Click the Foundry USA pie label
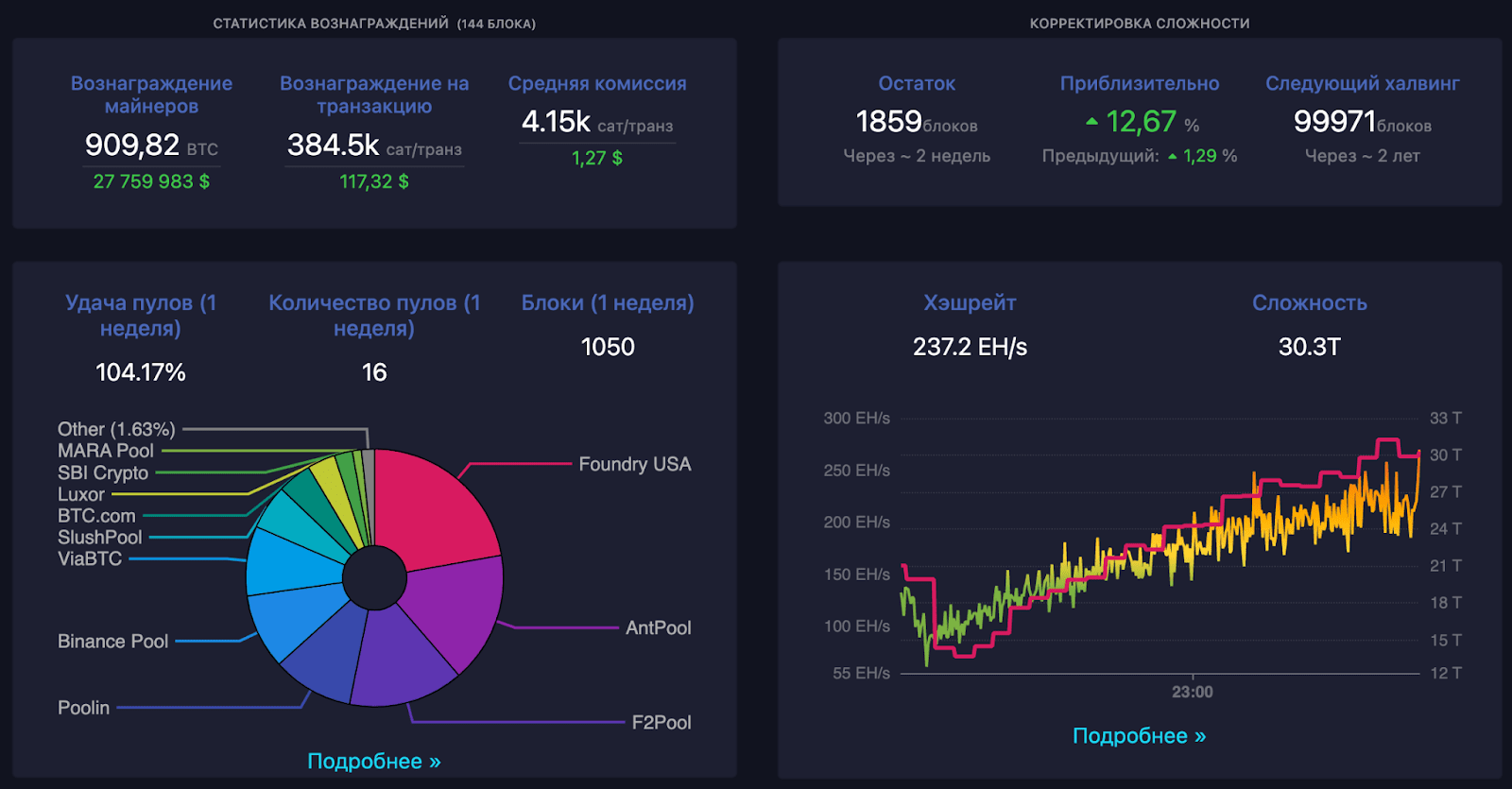This screenshot has height=789, width=1512. click(635, 464)
